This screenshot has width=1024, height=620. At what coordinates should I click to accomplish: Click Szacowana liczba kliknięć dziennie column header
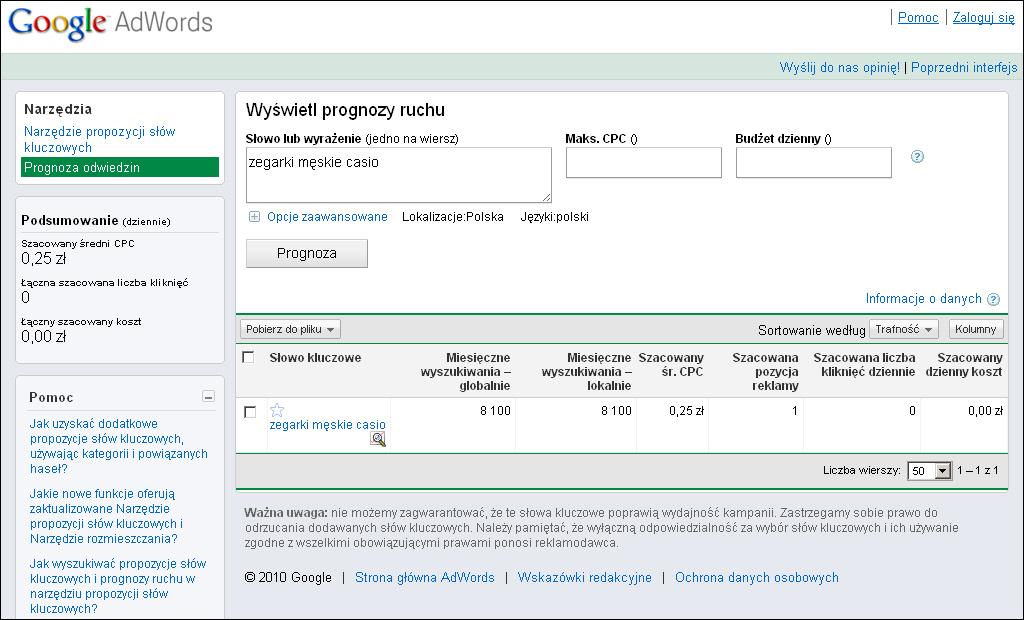pyautogui.click(x=865, y=365)
